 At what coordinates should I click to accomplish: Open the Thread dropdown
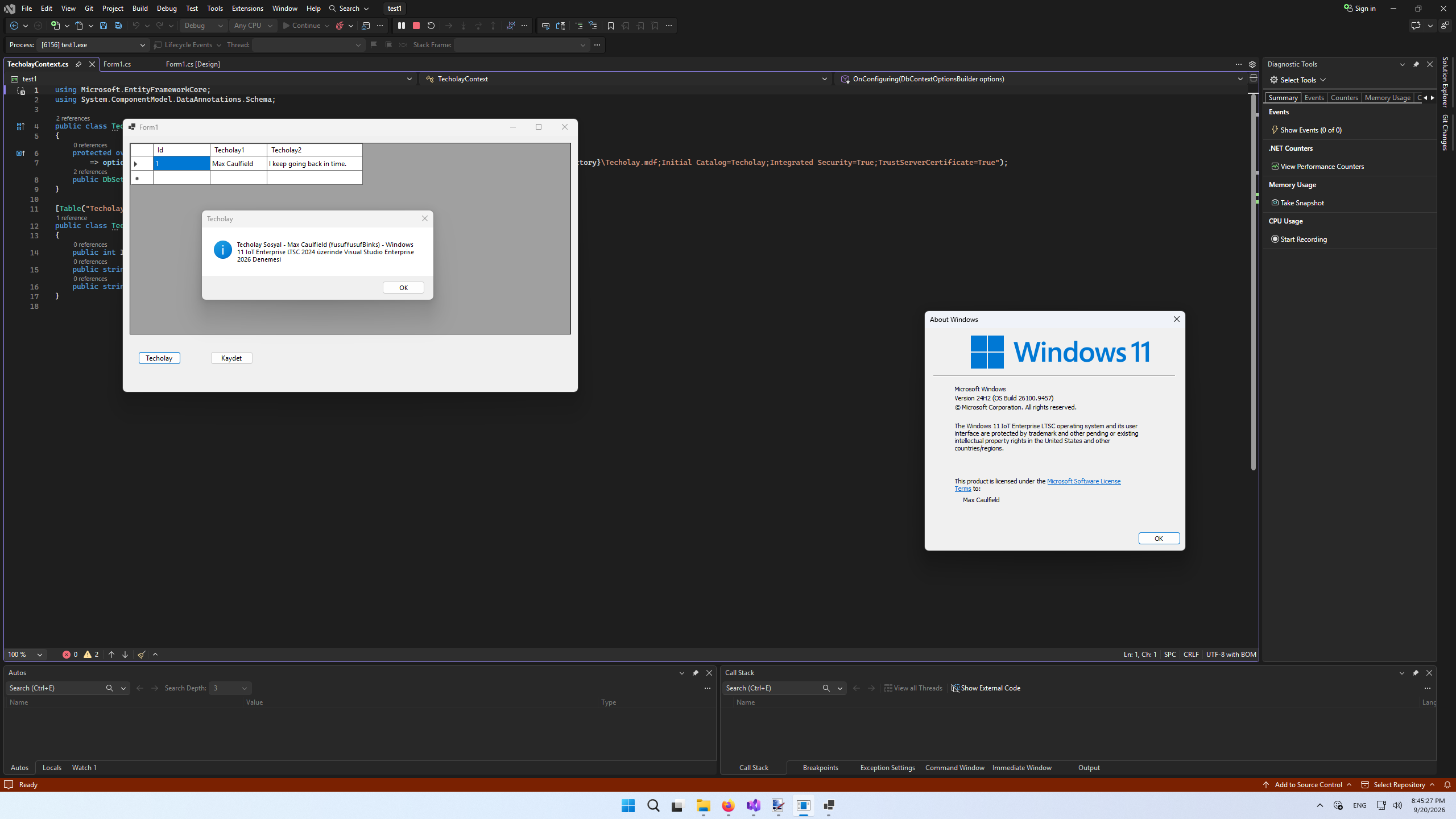click(x=308, y=45)
